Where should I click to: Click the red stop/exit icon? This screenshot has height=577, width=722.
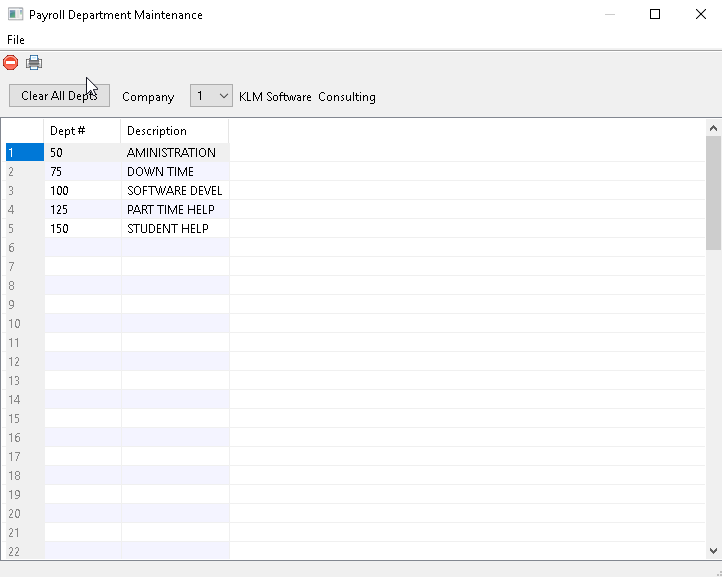coord(11,62)
